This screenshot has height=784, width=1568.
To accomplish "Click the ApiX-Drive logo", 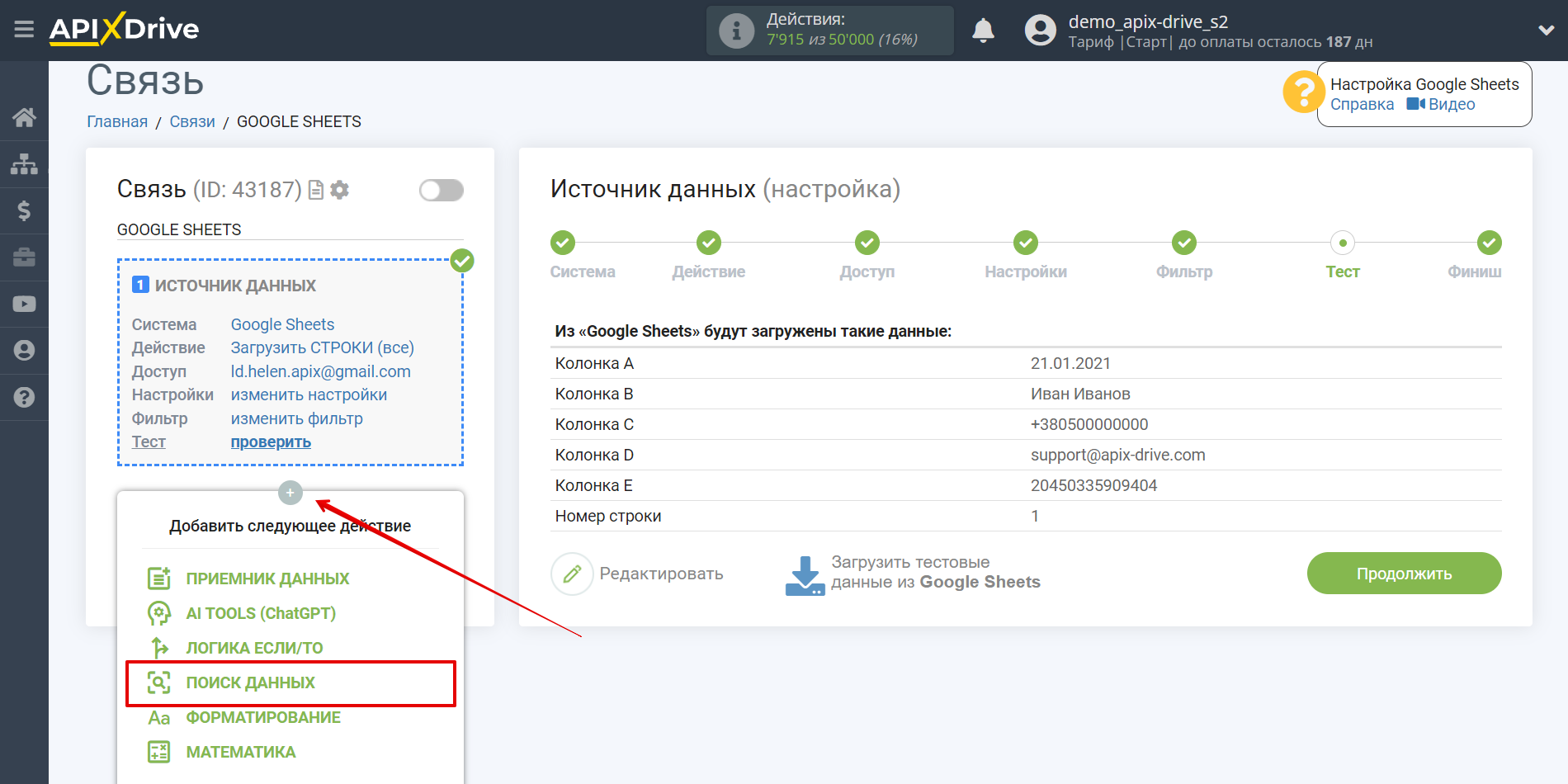I will tap(124, 29).
